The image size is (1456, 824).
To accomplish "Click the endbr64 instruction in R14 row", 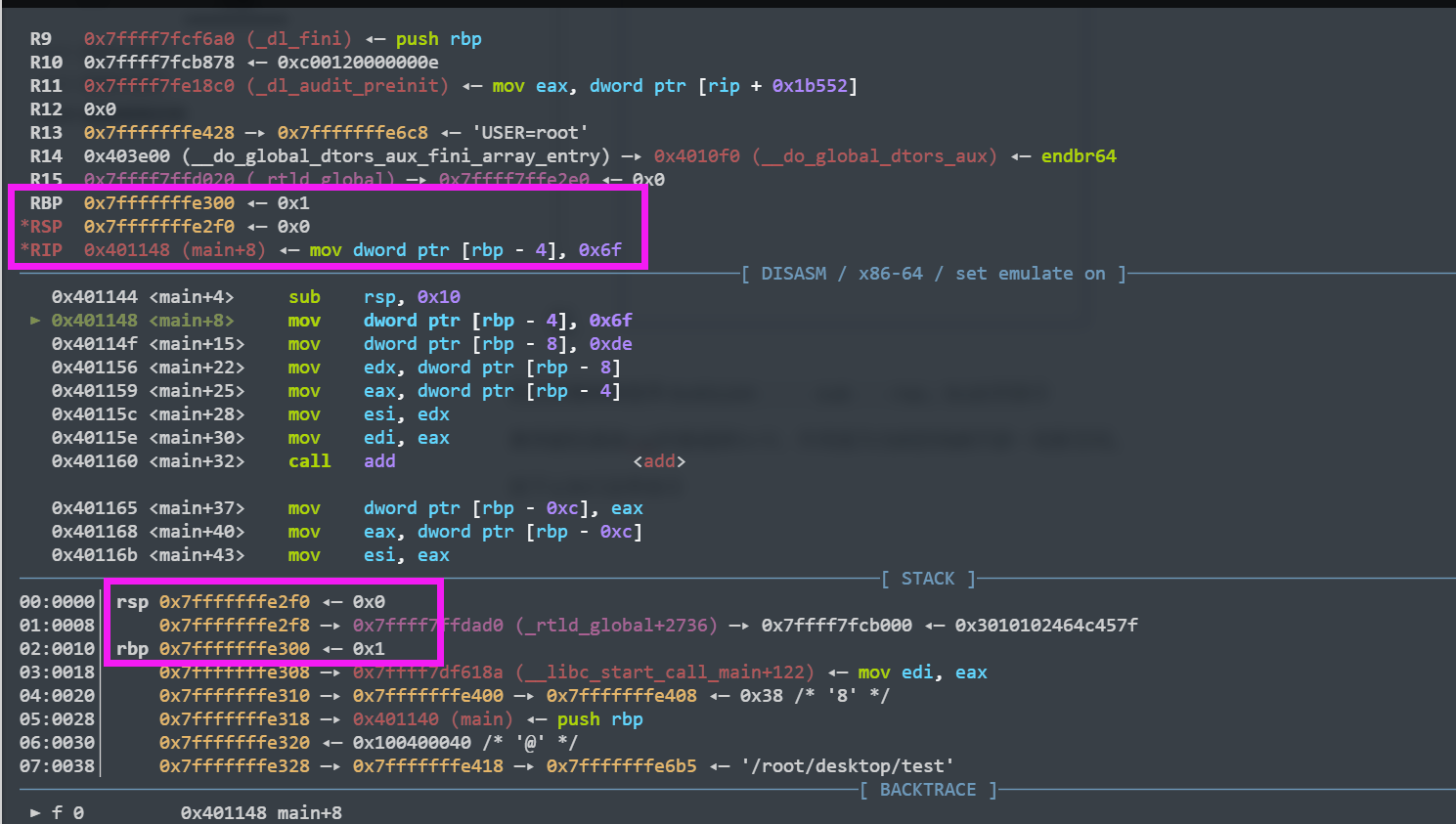I will [x=1079, y=156].
